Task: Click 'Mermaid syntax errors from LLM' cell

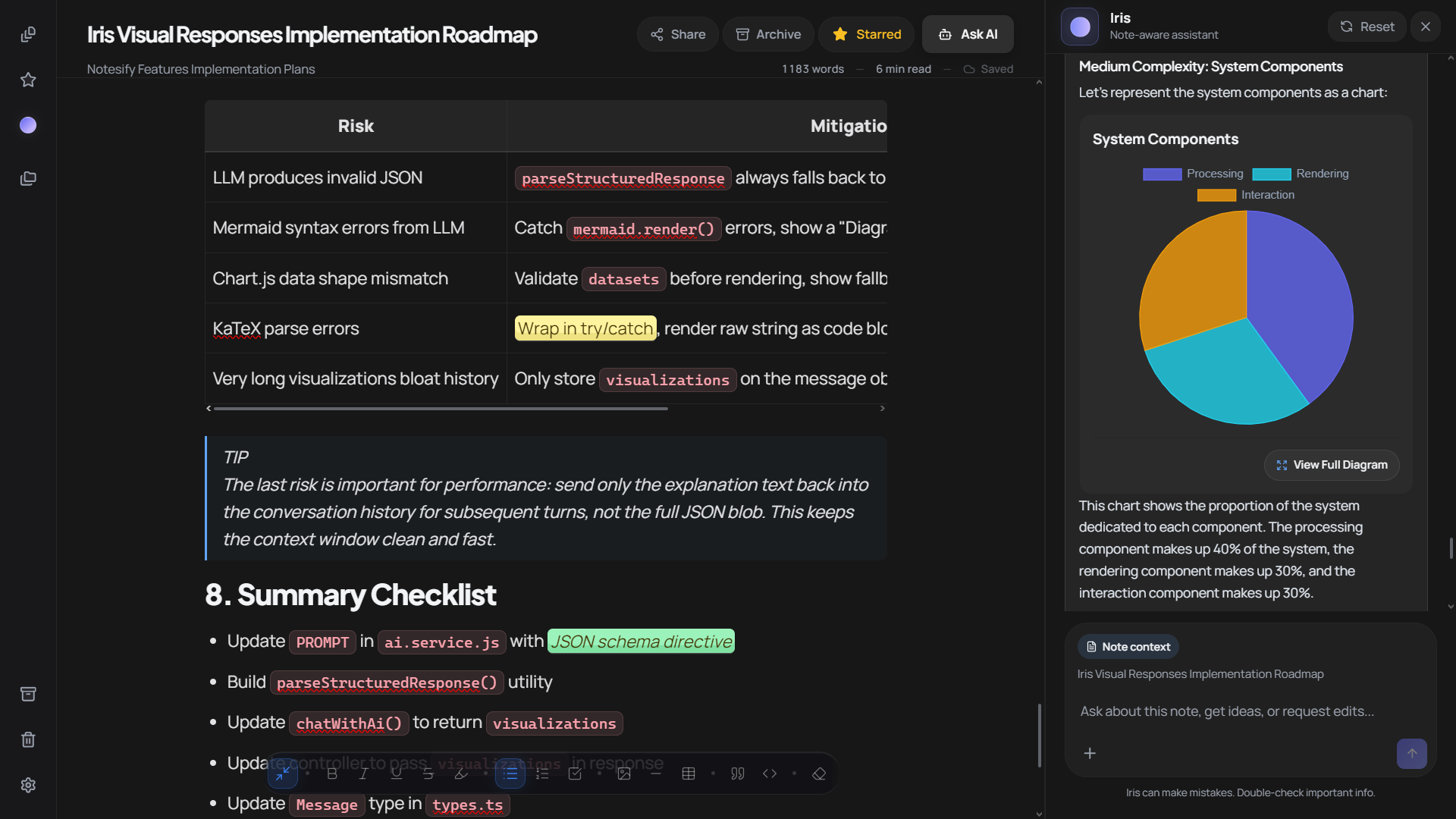Action: pos(356,227)
